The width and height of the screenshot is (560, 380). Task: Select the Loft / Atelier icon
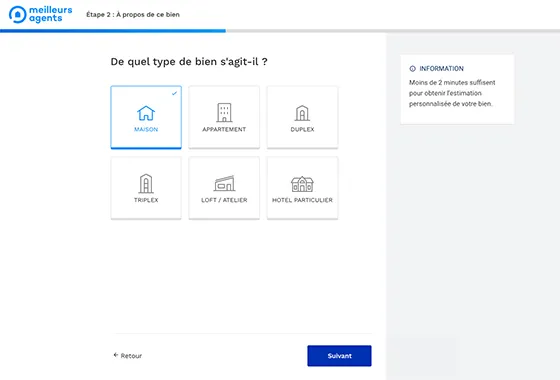[x=224, y=184]
